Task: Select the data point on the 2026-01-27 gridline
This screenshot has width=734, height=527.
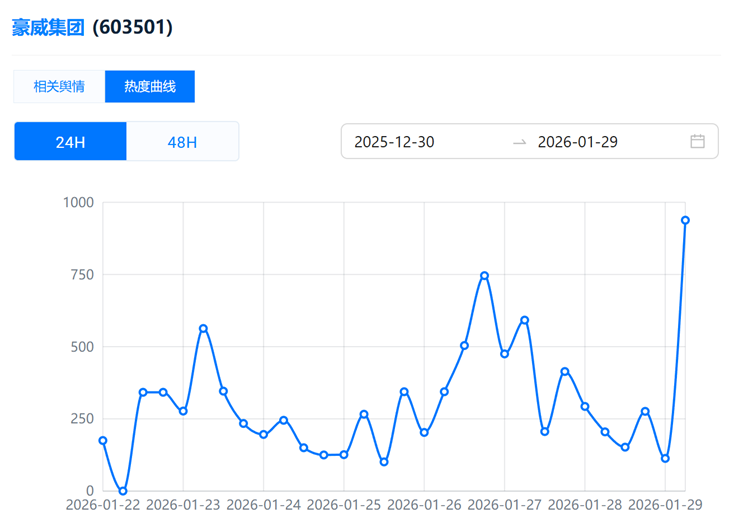Action: 504,354
